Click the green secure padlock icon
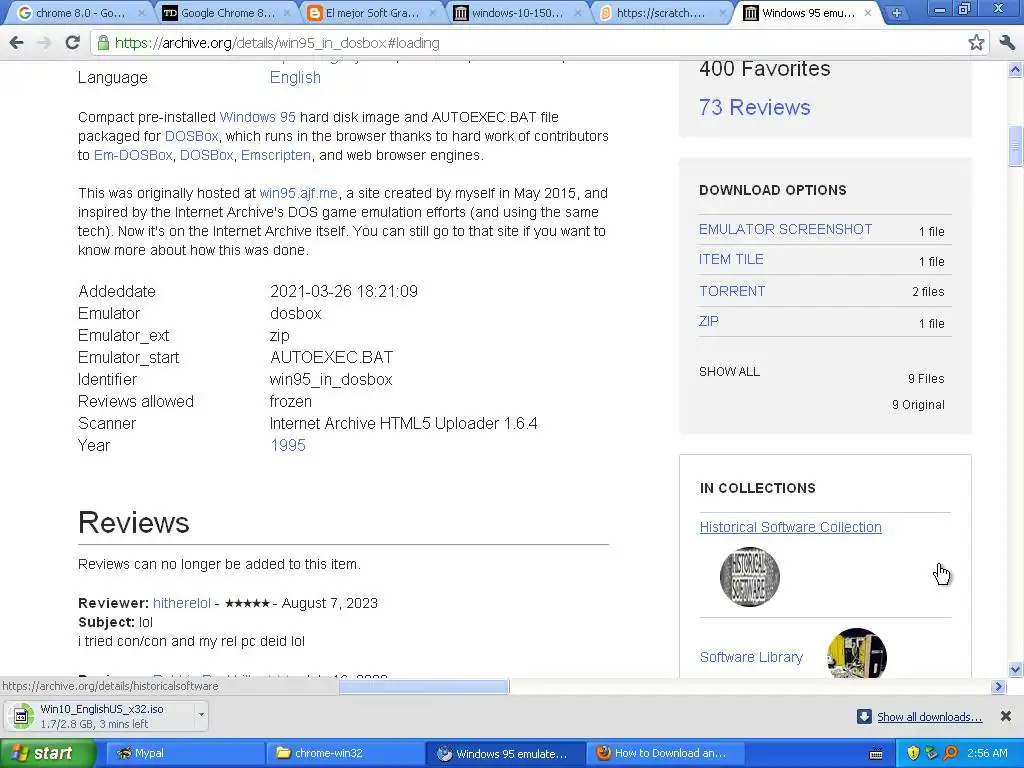The image size is (1024, 768). (103, 43)
